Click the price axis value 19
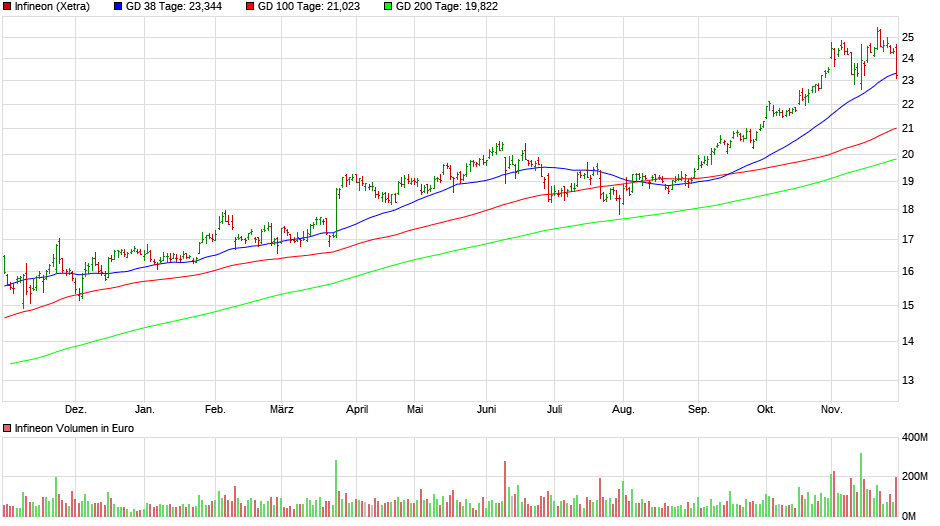This screenshot has height=526, width=940. pos(908,181)
